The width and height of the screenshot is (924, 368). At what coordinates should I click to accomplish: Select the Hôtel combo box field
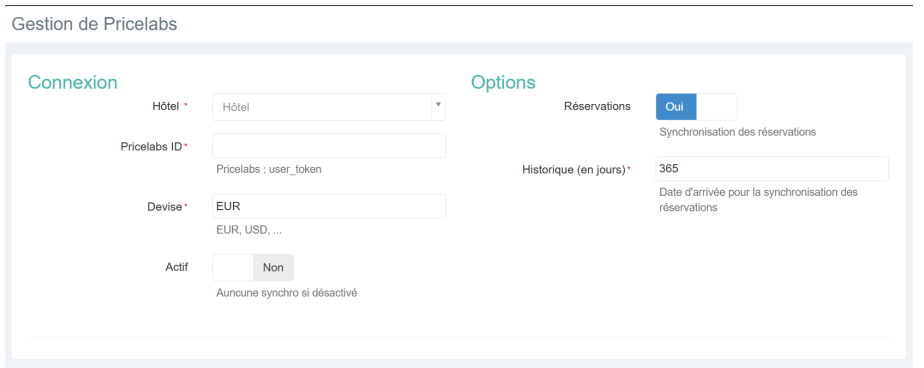point(329,107)
